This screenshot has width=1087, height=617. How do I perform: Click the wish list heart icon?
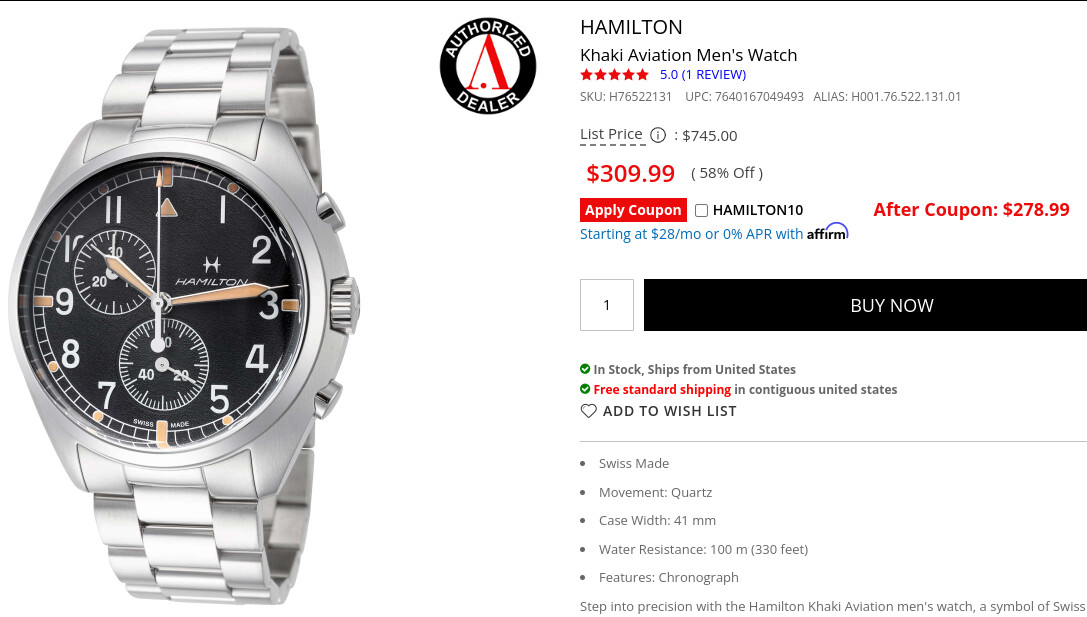589,411
